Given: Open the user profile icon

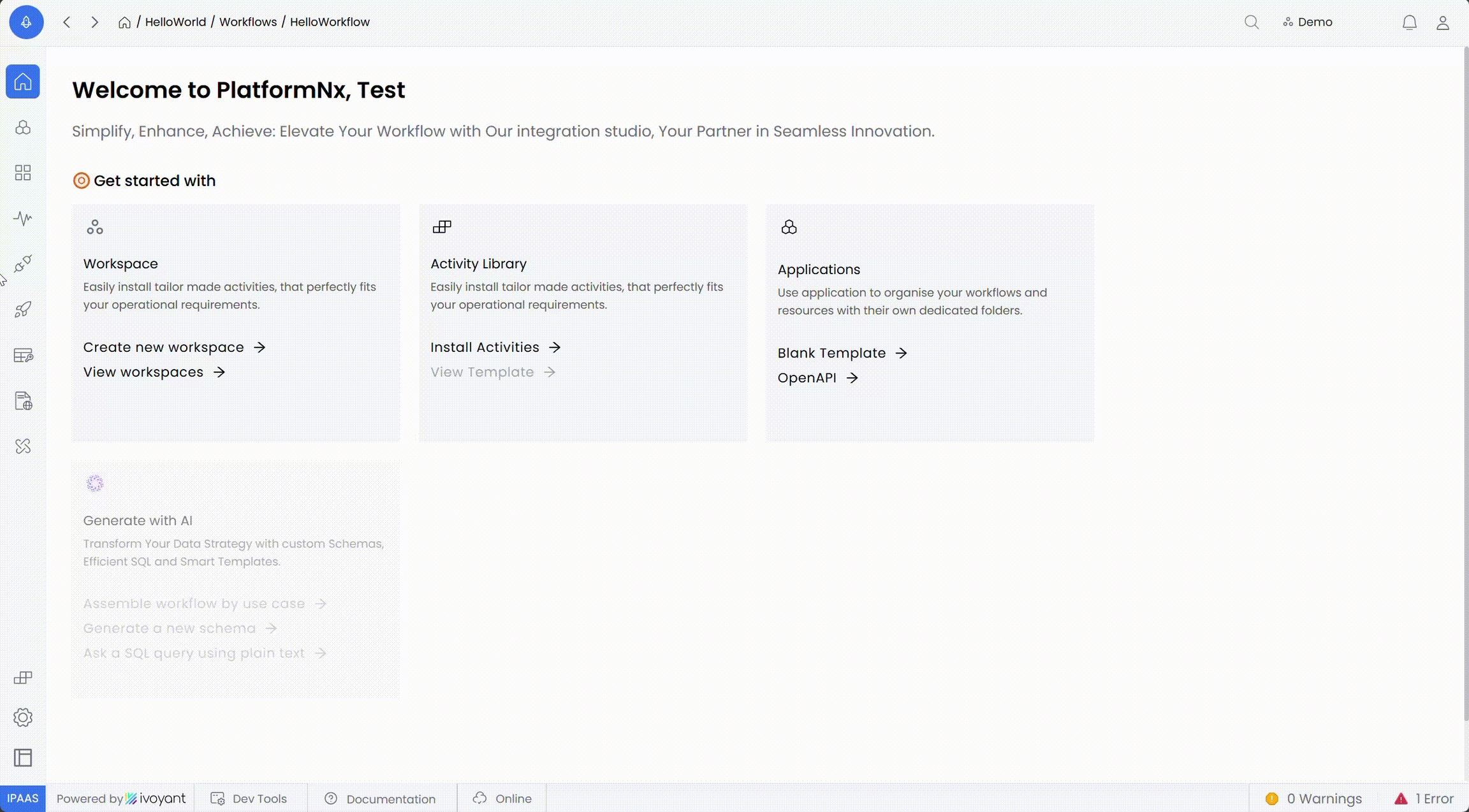Looking at the screenshot, I should tap(1443, 23).
